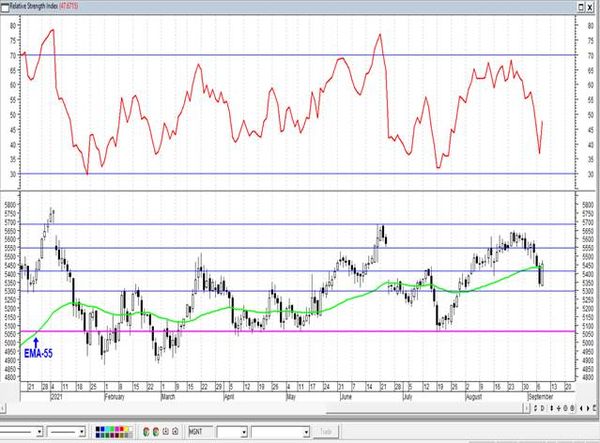Click the clock icon in bottom toolbar
Viewport: 600px width, 443px height.
point(166,431)
